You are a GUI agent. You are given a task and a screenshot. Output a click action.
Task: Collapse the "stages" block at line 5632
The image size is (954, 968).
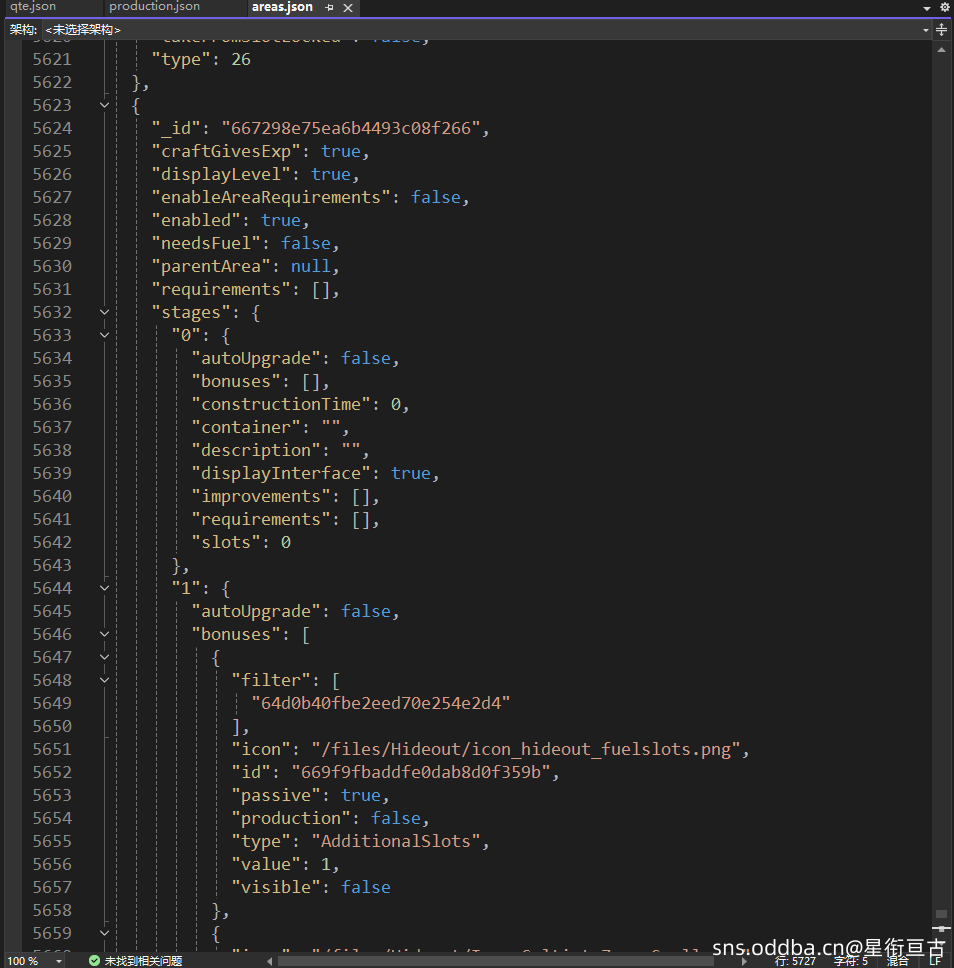105,312
